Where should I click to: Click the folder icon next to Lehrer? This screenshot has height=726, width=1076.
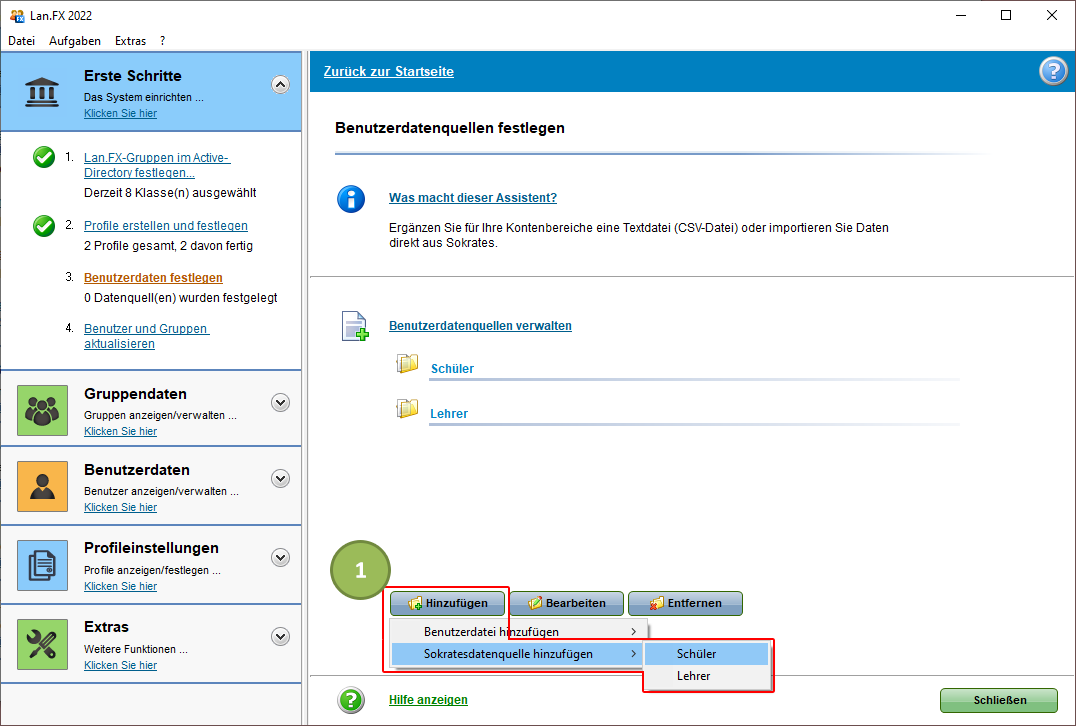coord(407,409)
